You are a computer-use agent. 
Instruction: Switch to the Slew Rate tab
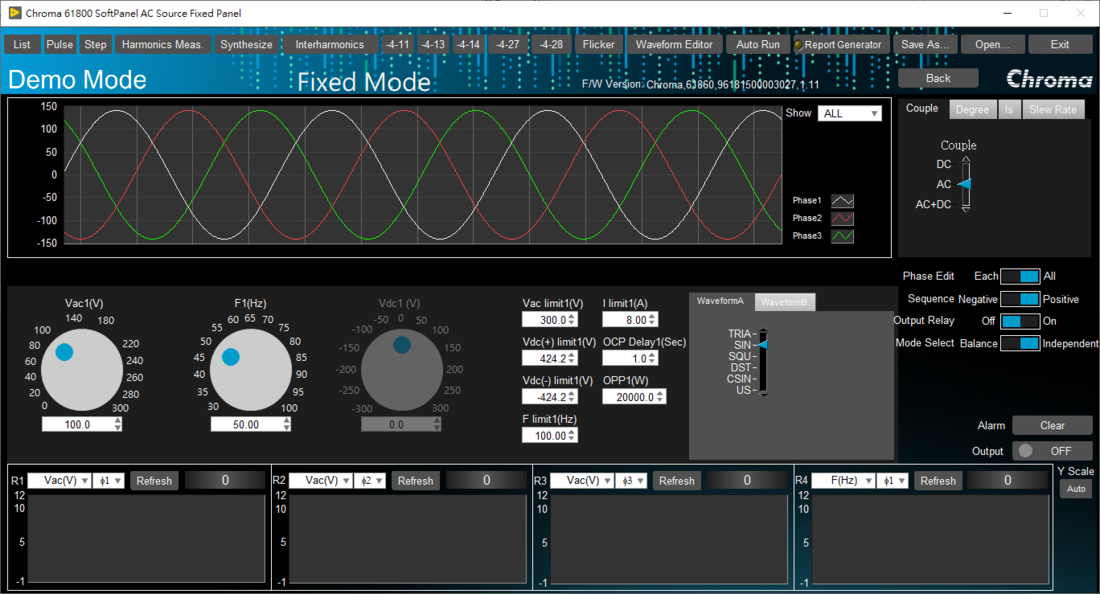coord(1053,109)
